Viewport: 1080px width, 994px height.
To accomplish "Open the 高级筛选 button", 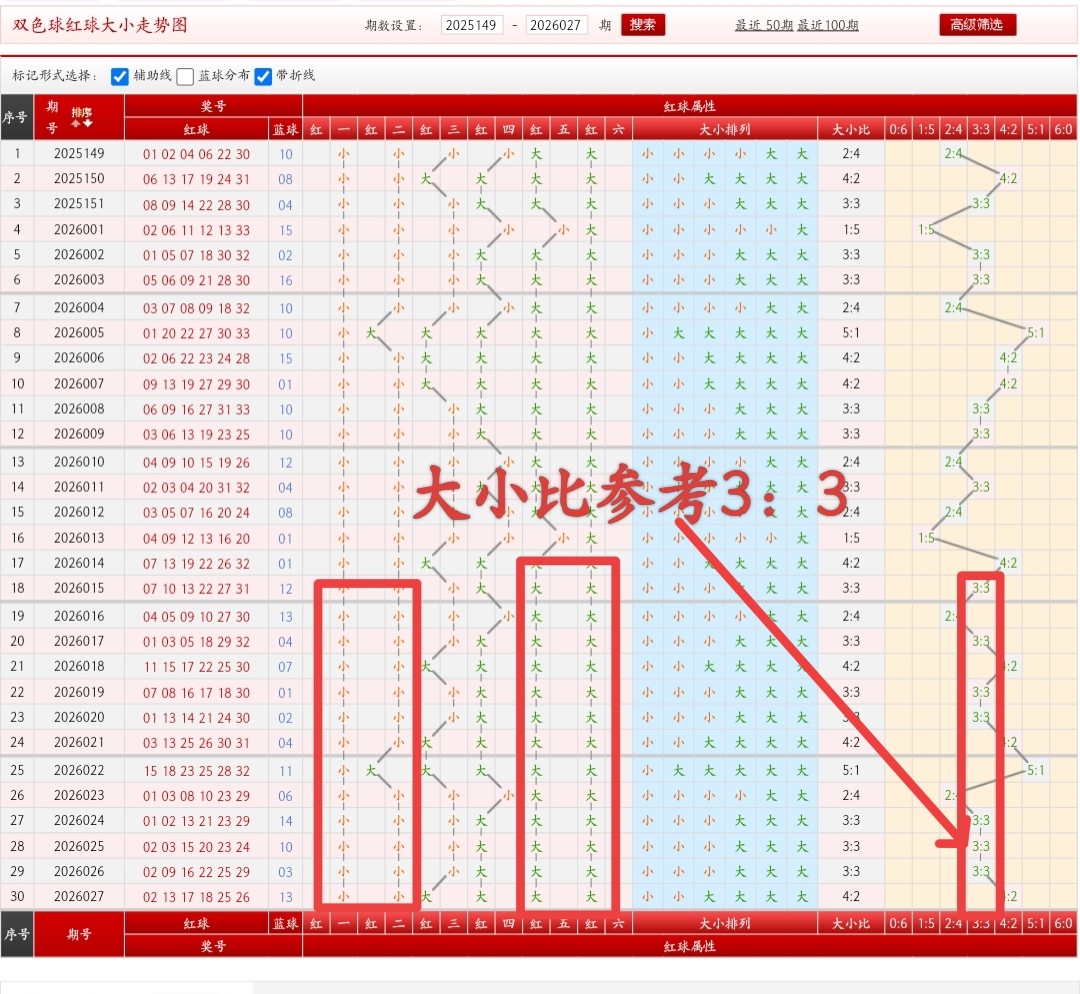I will pos(977,25).
